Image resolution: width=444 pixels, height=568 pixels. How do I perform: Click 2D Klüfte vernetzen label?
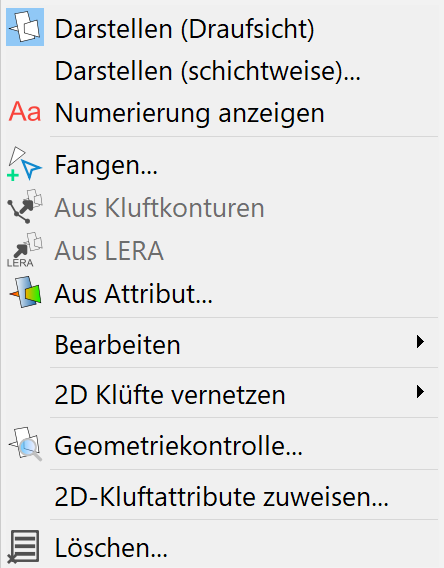pos(170,394)
